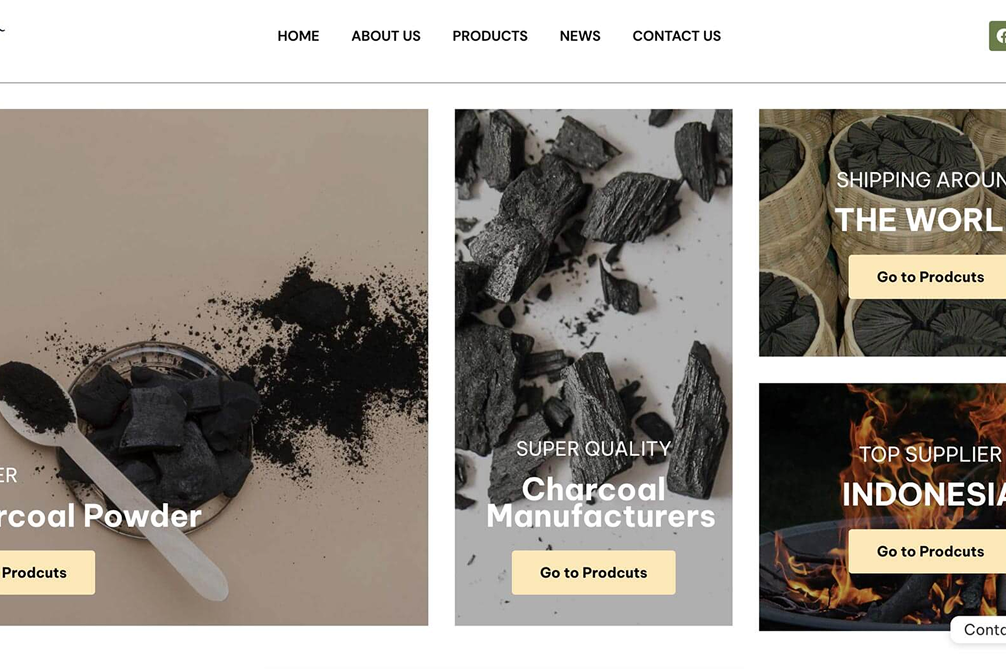Click Go to Prodcuts under Charcoal Manufacturers
The image size is (1006, 671).
click(593, 572)
